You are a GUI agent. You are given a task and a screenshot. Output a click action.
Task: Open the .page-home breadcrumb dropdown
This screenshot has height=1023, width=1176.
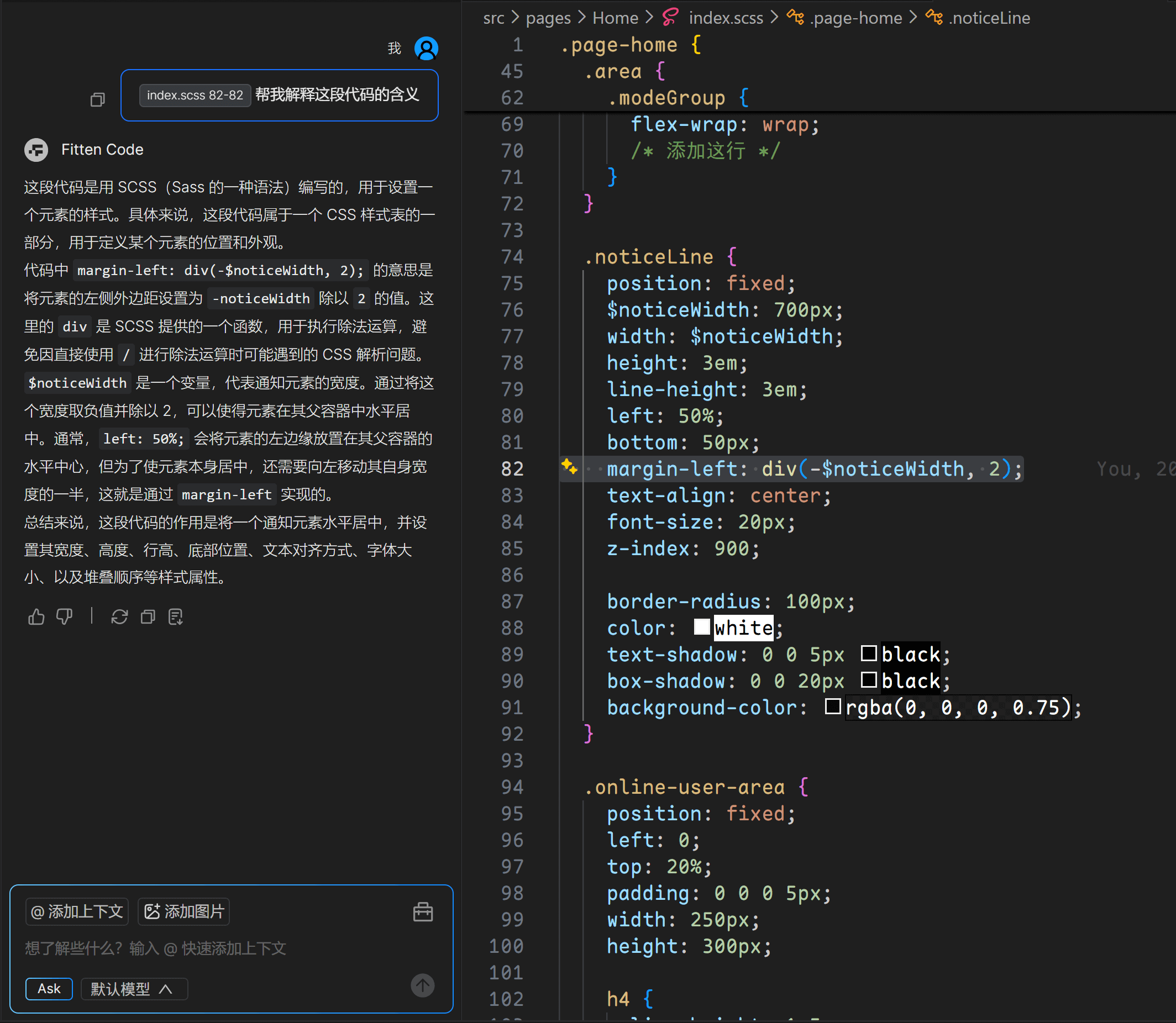[x=855, y=18]
